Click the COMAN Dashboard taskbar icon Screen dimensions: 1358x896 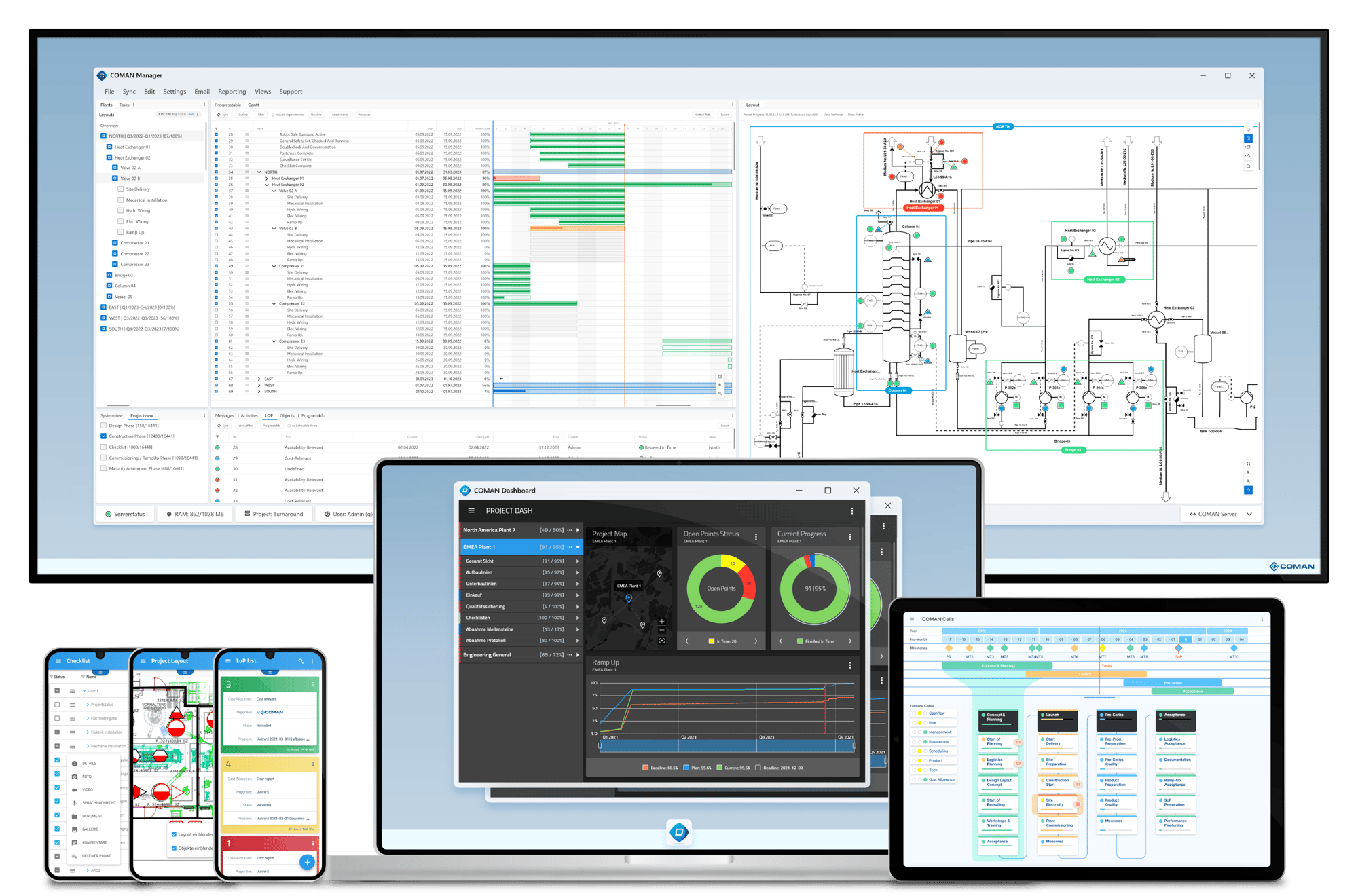[x=679, y=832]
